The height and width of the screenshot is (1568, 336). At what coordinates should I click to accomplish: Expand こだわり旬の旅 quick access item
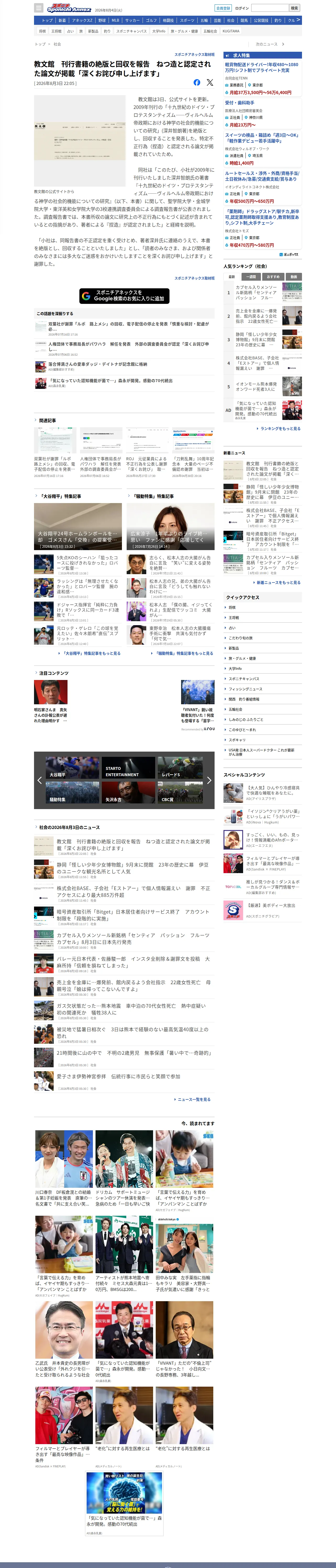262,638
